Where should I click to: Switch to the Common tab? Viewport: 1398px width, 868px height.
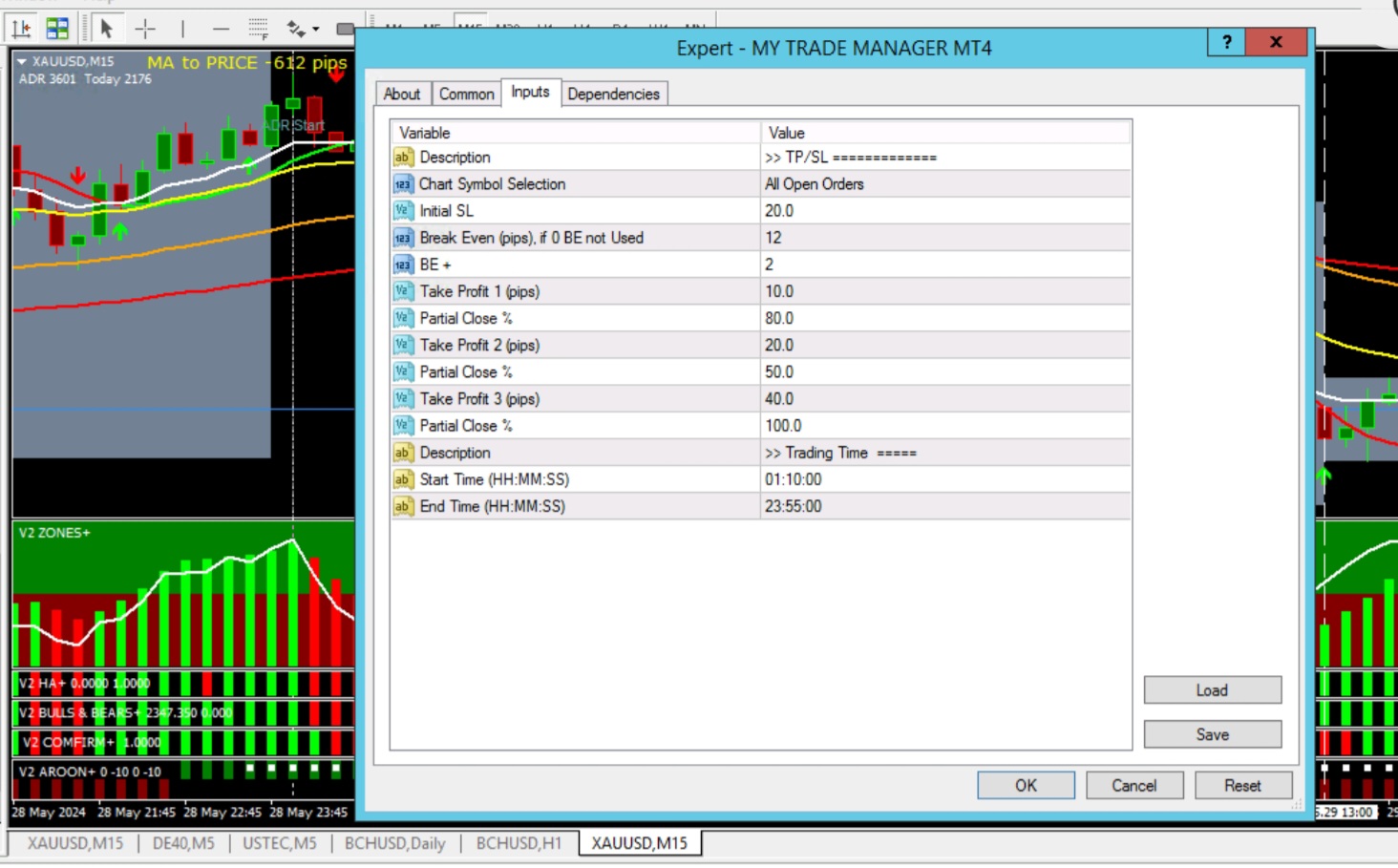[466, 94]
